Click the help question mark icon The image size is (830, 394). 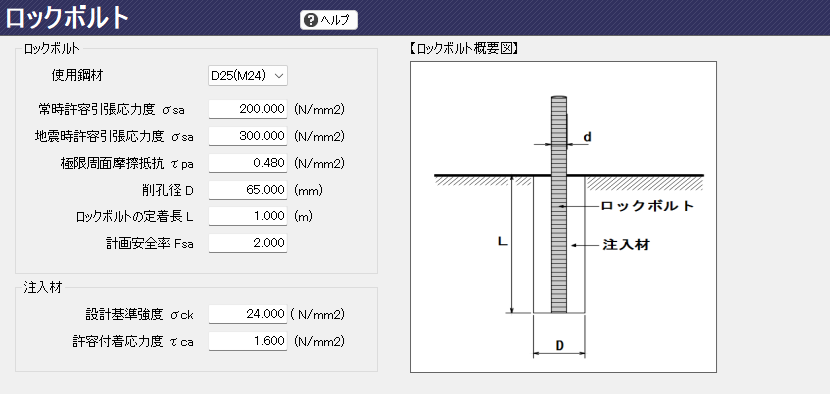point(311,20)
